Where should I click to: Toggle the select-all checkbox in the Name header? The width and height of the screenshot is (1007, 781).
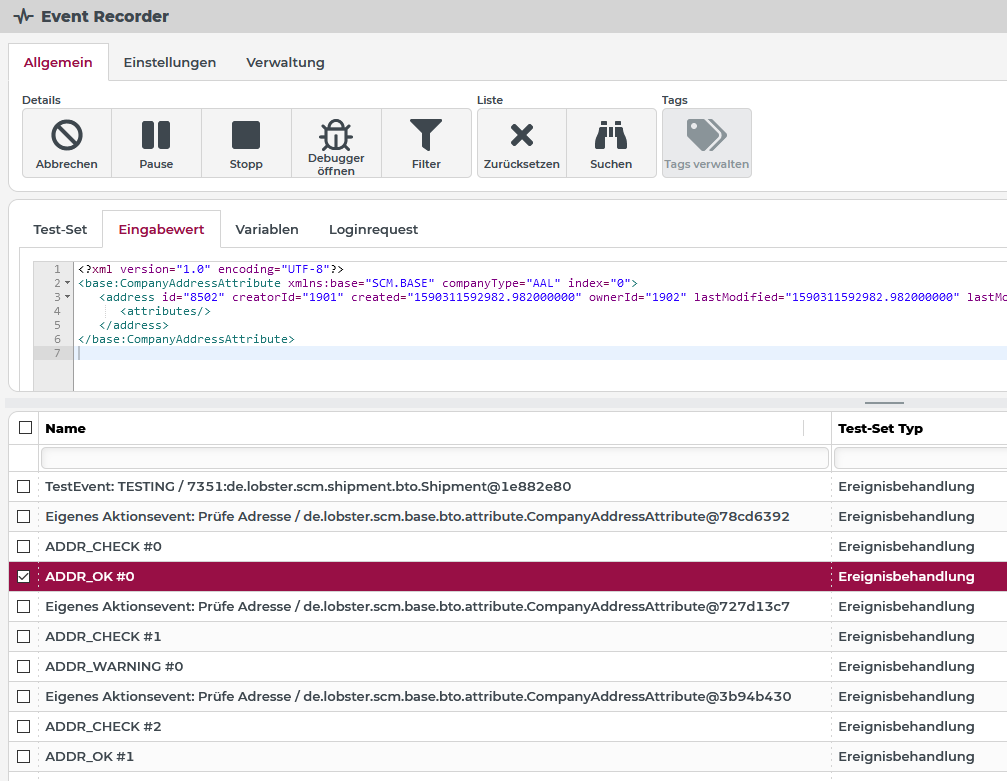25,428
